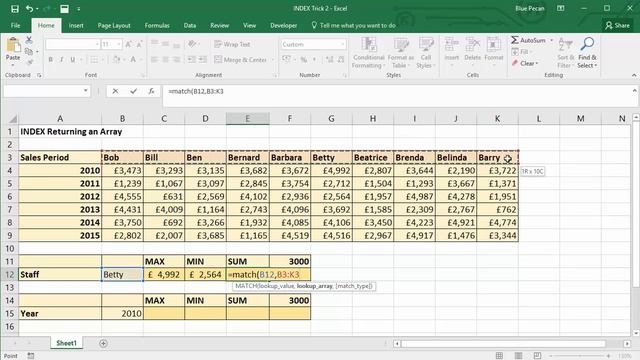Image resolution: width=640 pixels, height=360 pixels.
Task: Switch to the Developer tab
Action: click(x=283, y=25)
